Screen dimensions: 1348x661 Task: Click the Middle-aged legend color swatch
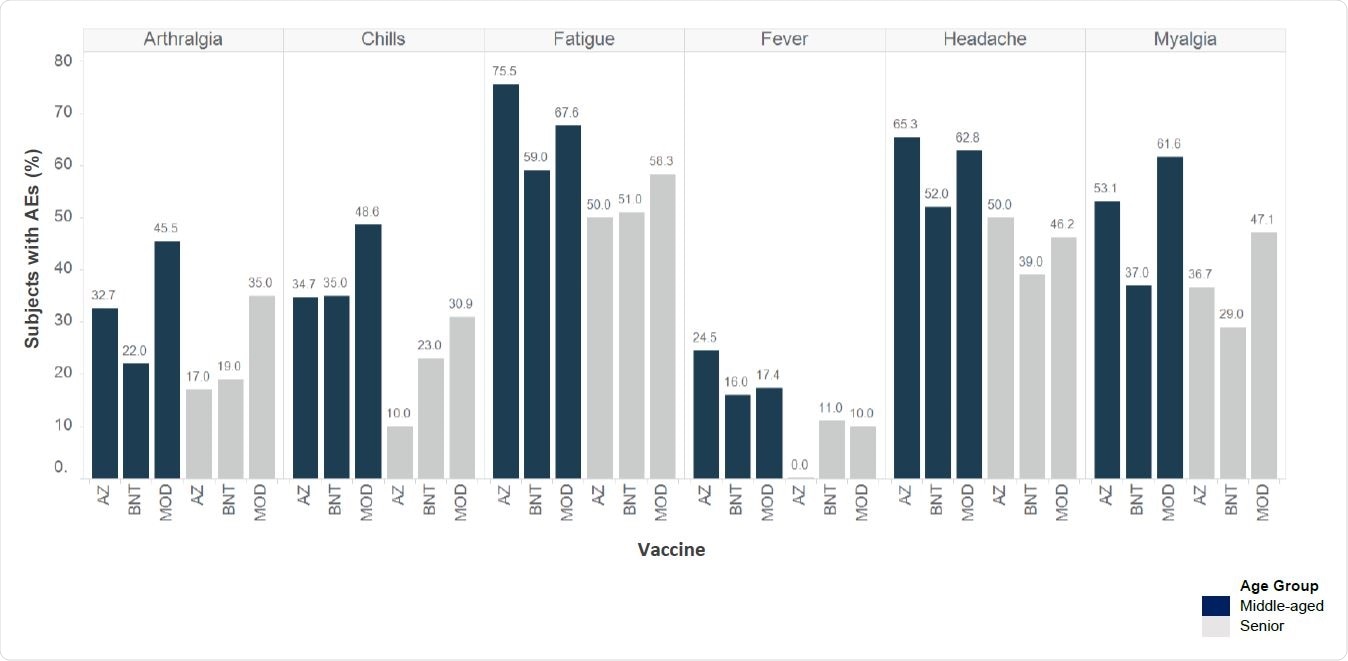1216,606
